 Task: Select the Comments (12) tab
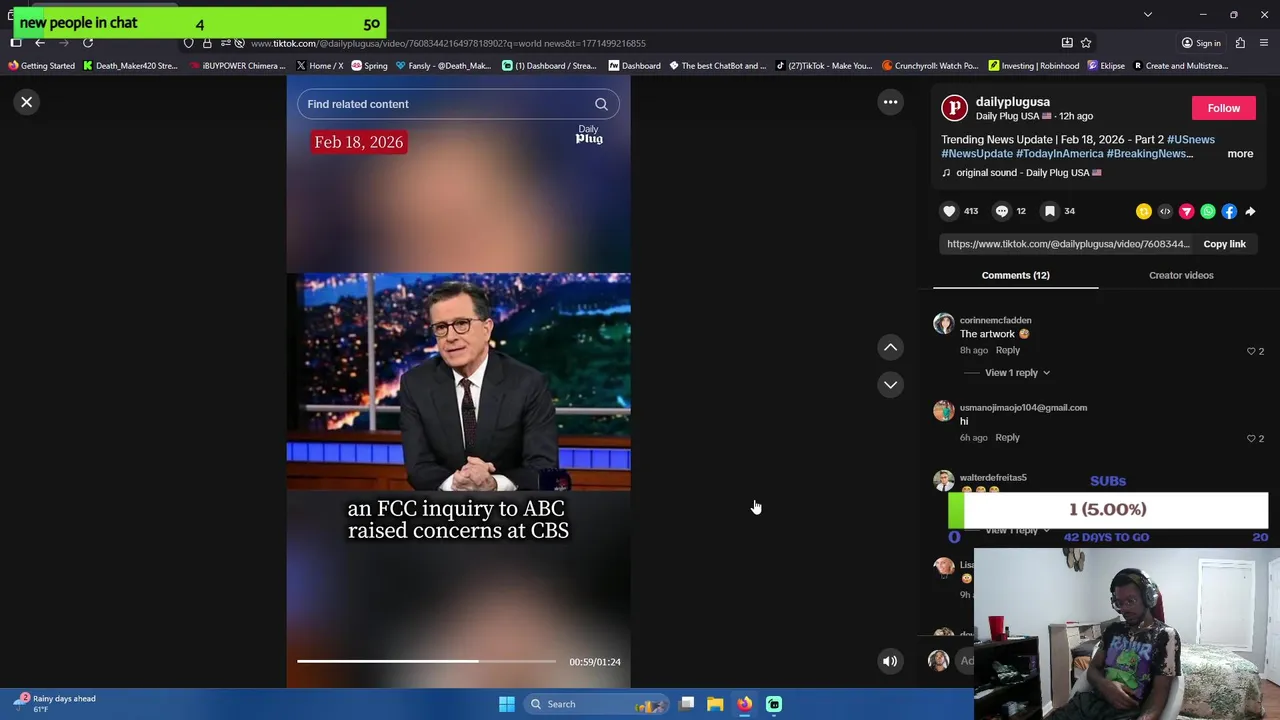[x=1015, y=275]
